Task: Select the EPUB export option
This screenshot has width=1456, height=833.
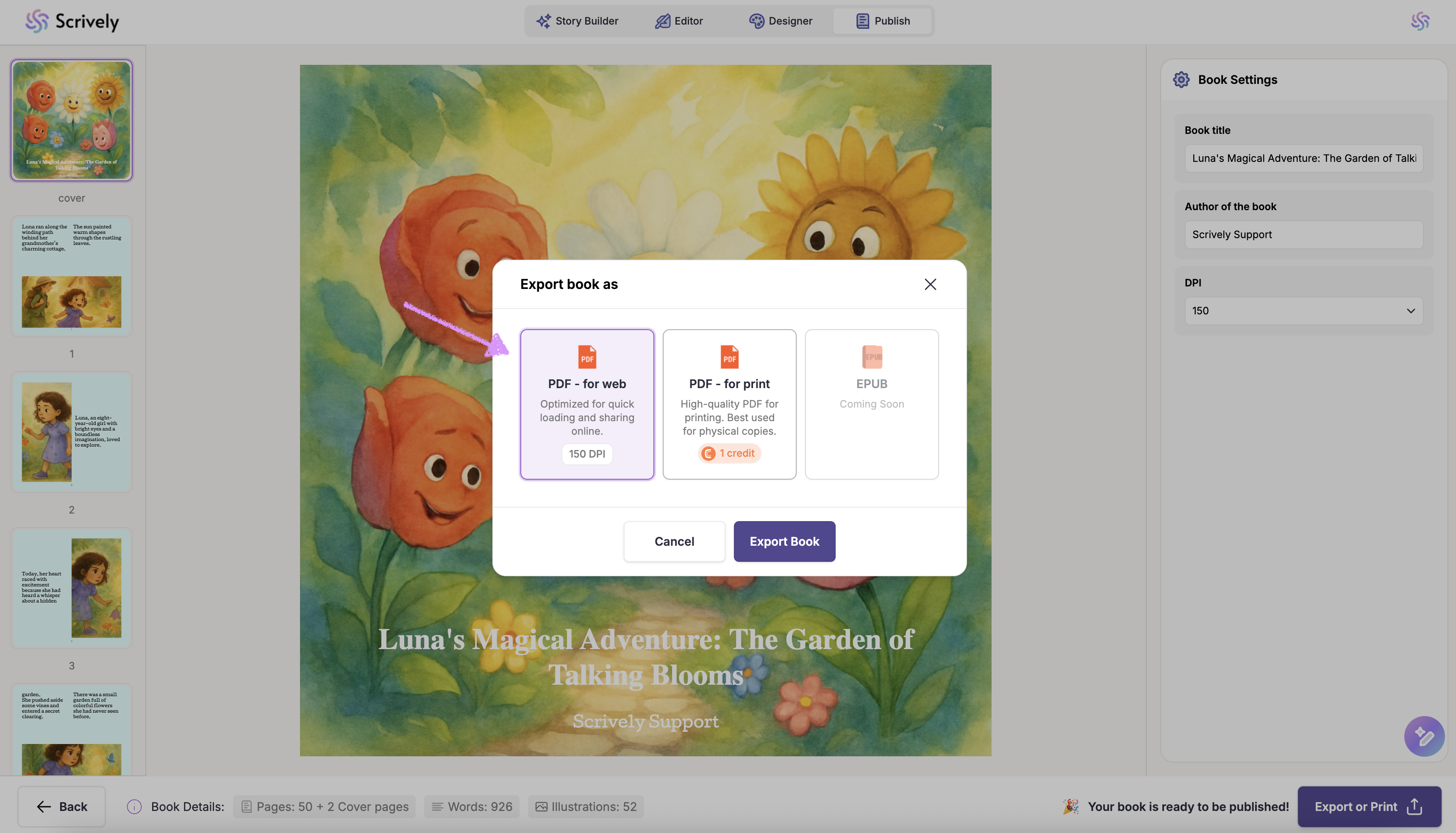Action: 871,404
